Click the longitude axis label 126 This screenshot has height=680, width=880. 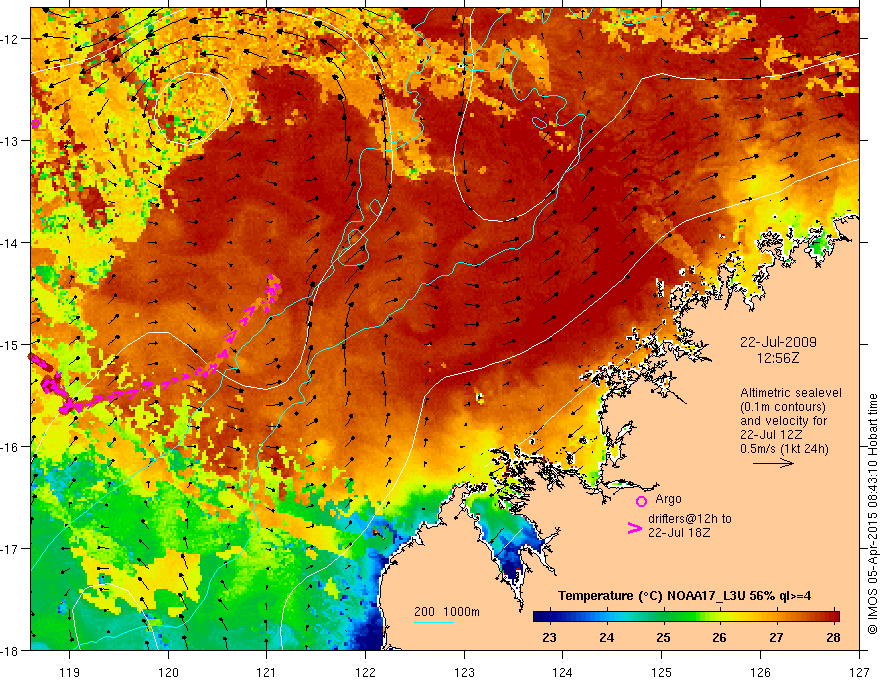point(760,672)
